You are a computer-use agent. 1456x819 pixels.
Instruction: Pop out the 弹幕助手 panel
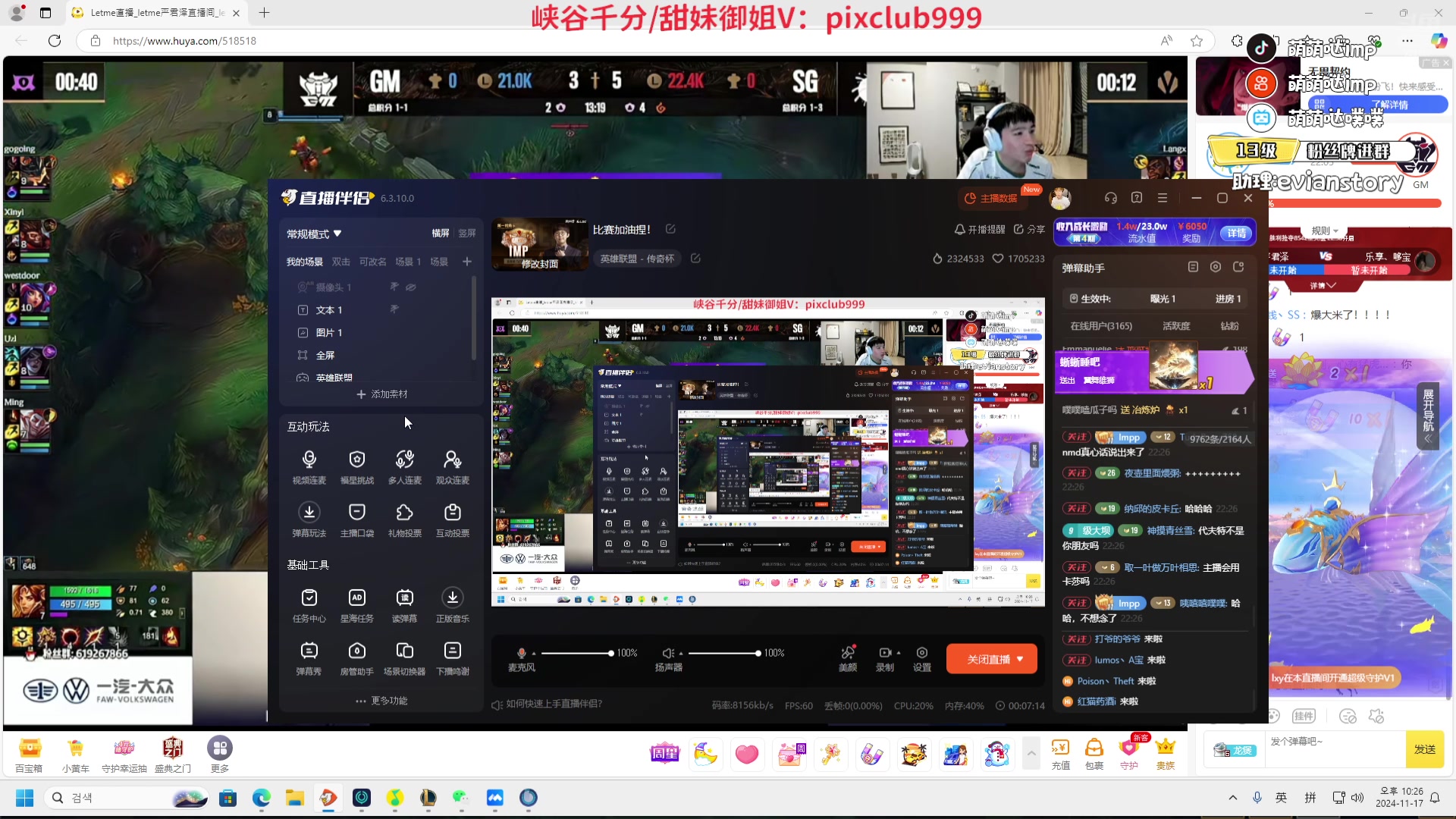pyautogui.click(x=1239, y=267)
